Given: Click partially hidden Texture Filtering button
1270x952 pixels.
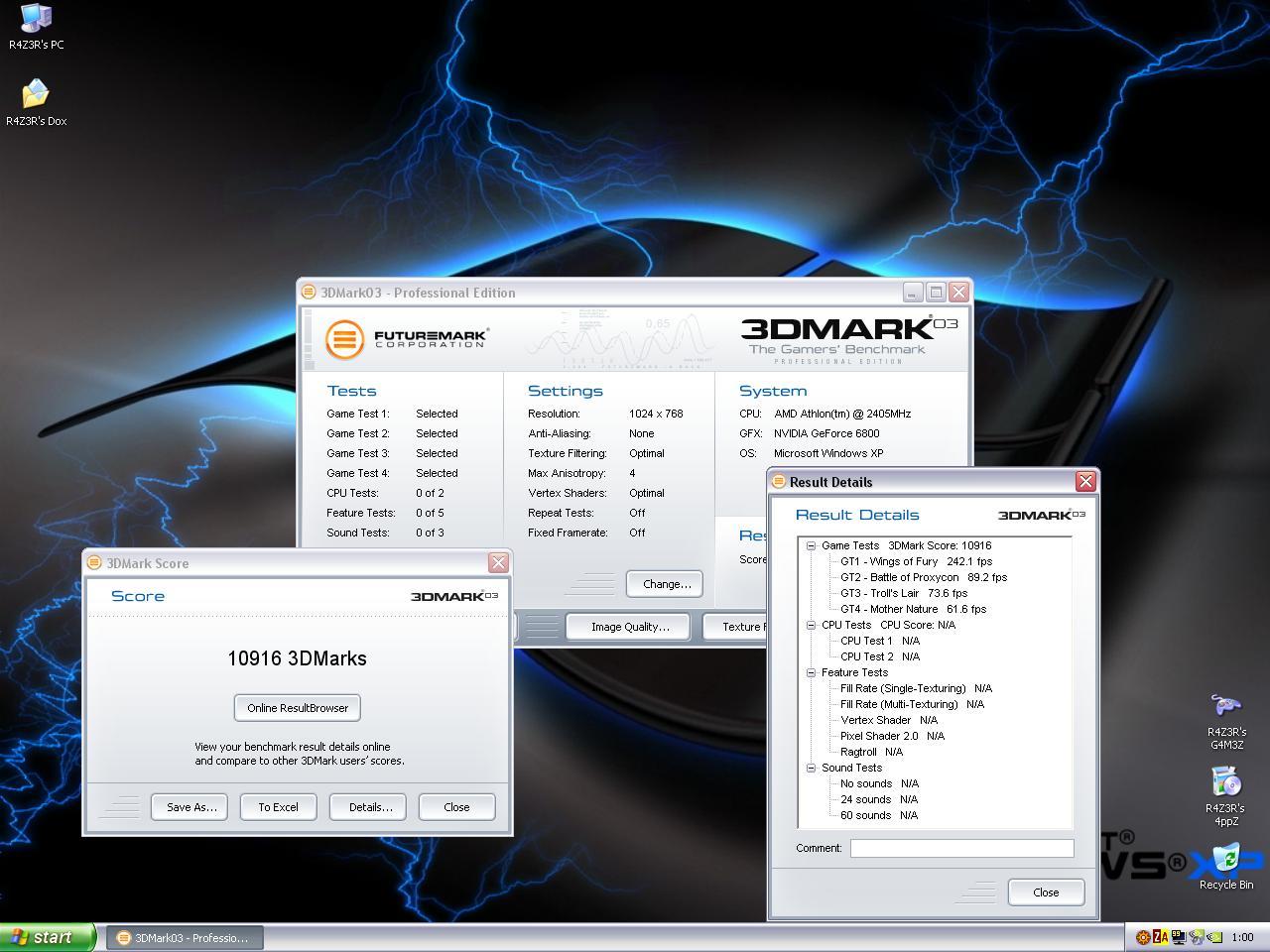Looking at the screenshot, I should [x=735, y=627].
